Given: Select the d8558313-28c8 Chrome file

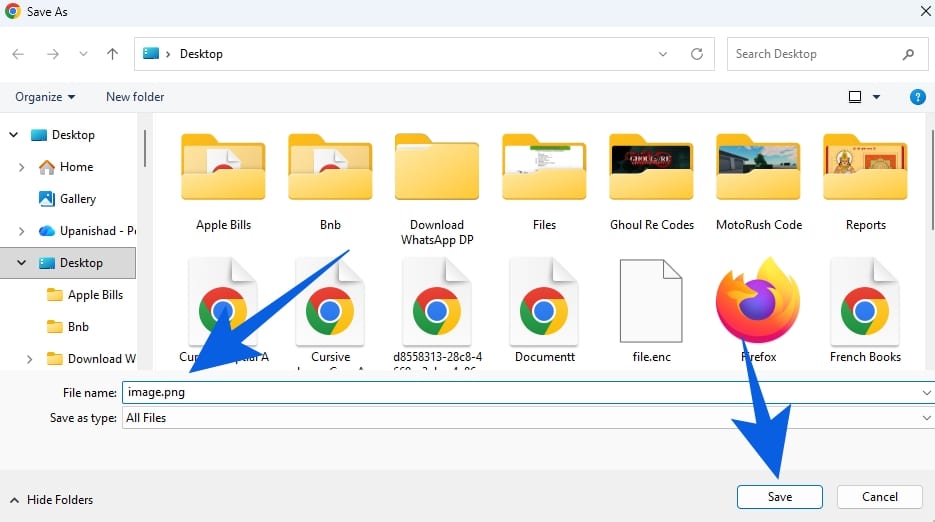Looking at the screenshot, I should point(436,311).
